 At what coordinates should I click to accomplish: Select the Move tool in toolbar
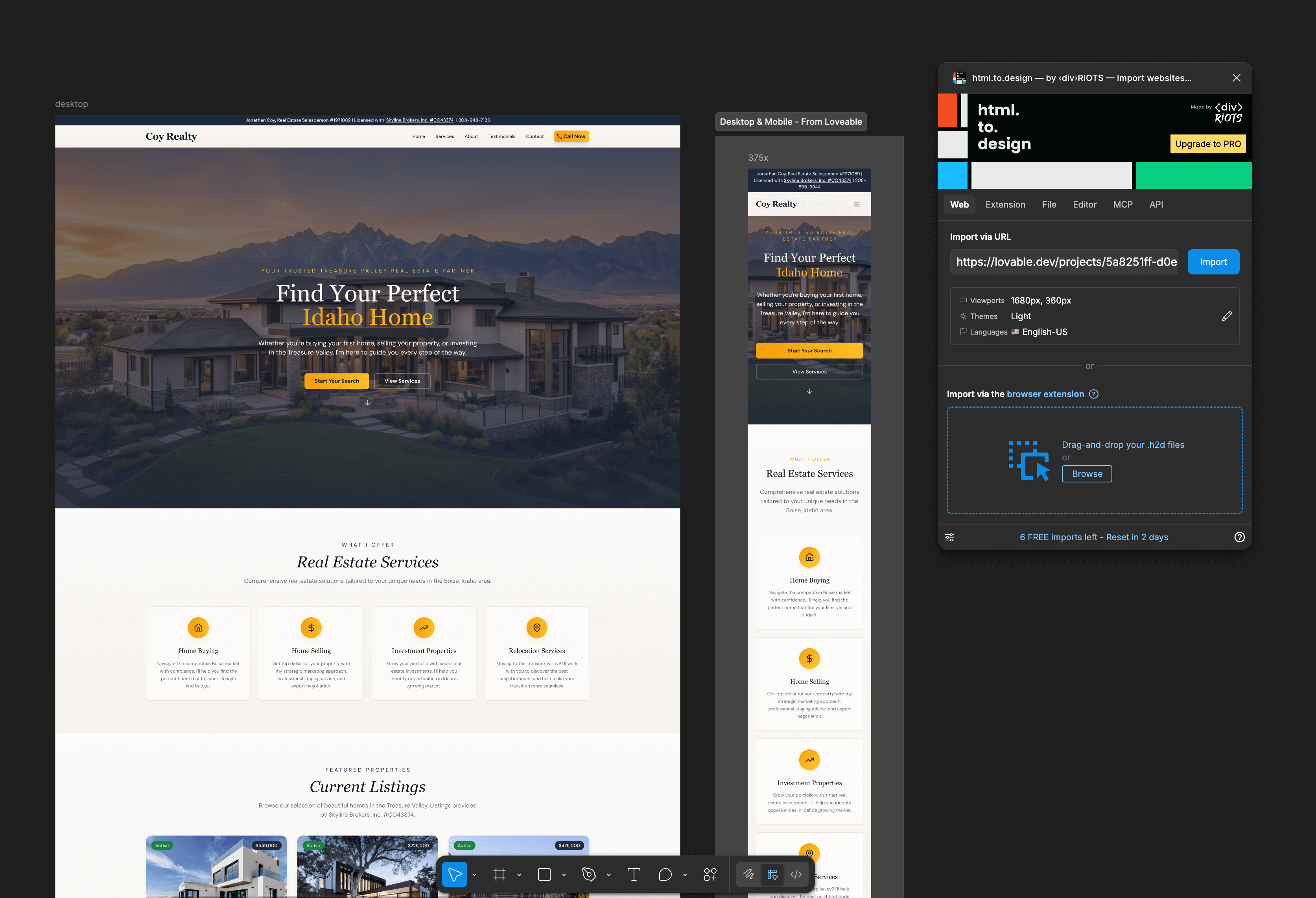[454, 874]
